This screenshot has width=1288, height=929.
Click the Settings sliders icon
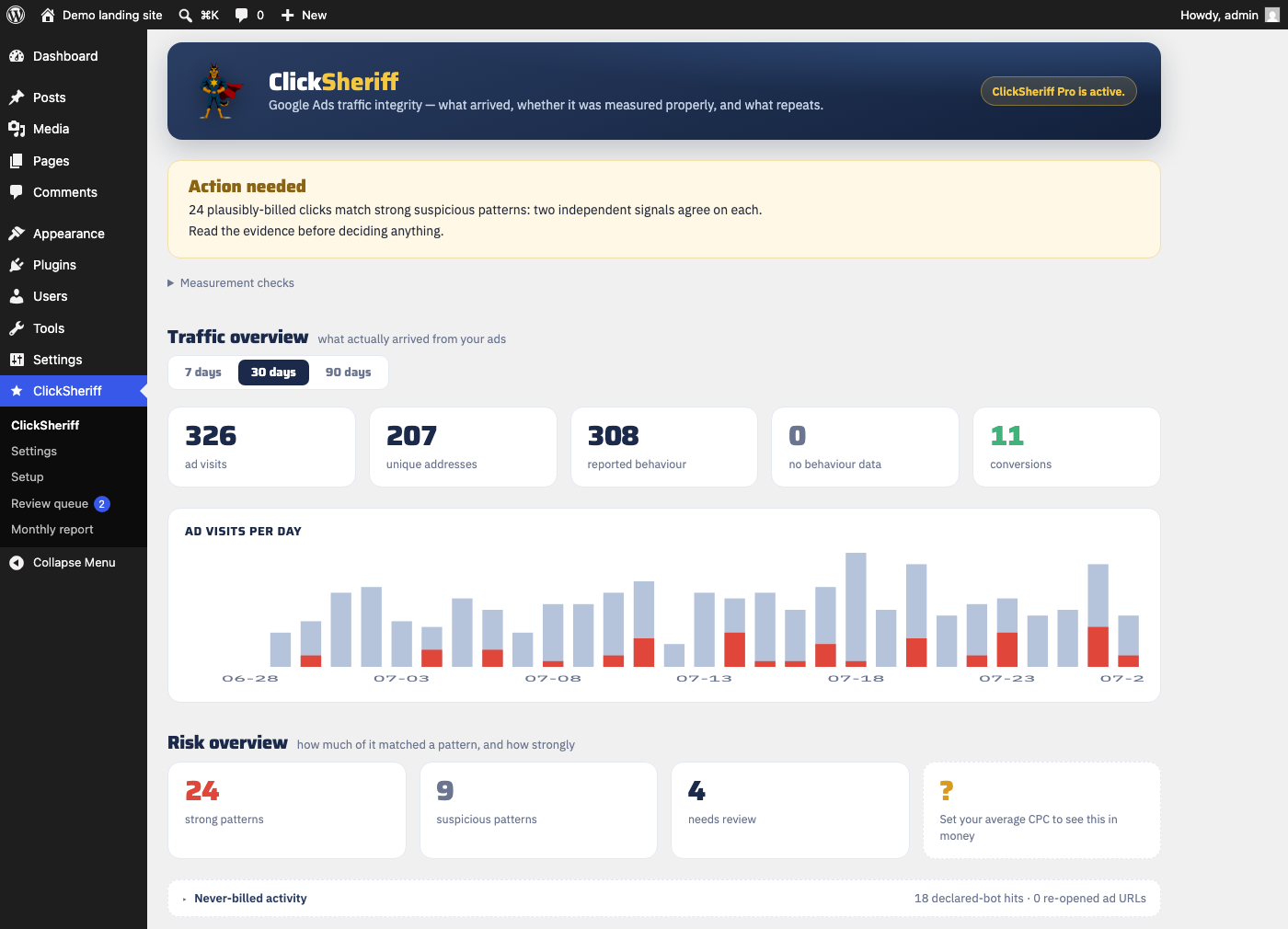point(17,360)
